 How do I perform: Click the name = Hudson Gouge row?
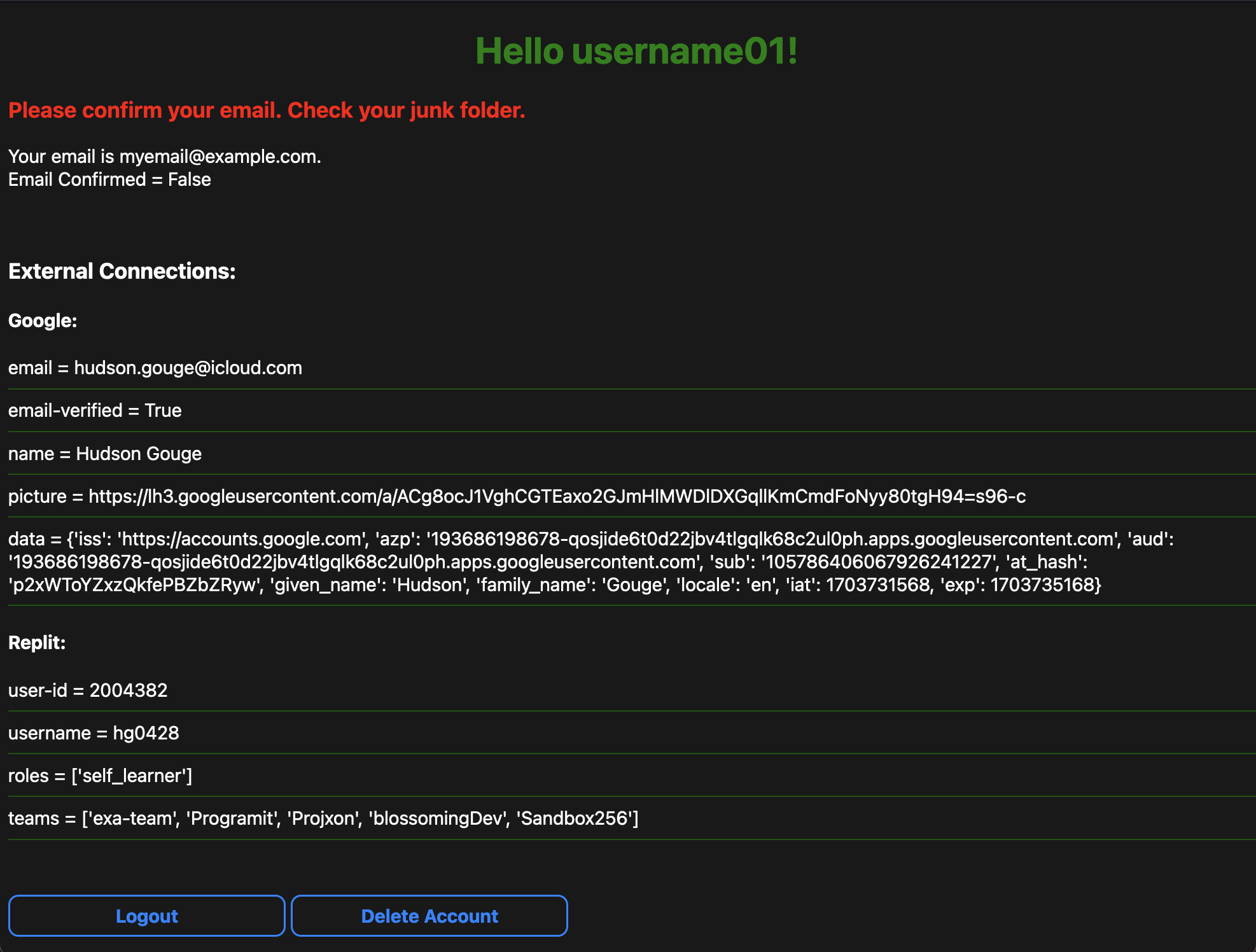(105, 454)
